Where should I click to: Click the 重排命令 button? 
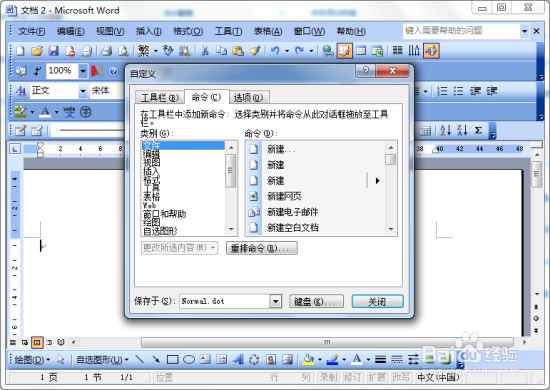(262, 248)
